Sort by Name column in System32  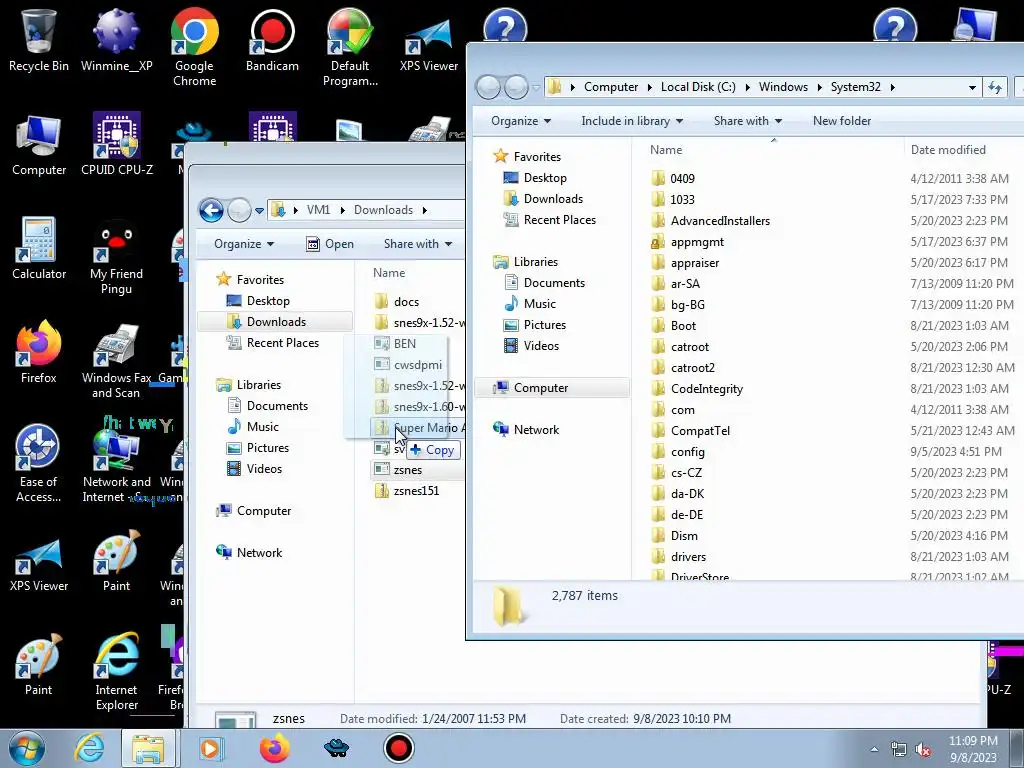coord(666,150)
